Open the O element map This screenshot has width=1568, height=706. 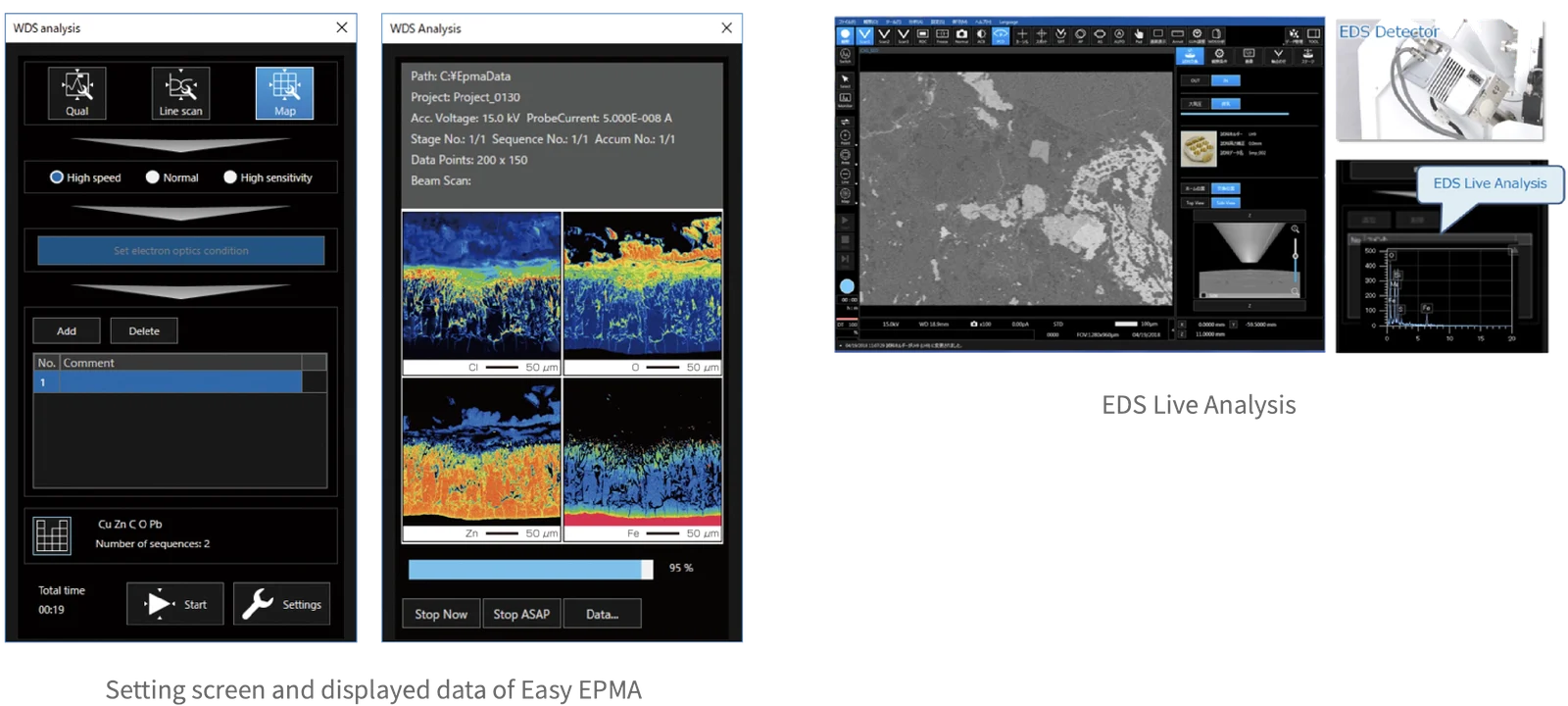coord(643,293)
